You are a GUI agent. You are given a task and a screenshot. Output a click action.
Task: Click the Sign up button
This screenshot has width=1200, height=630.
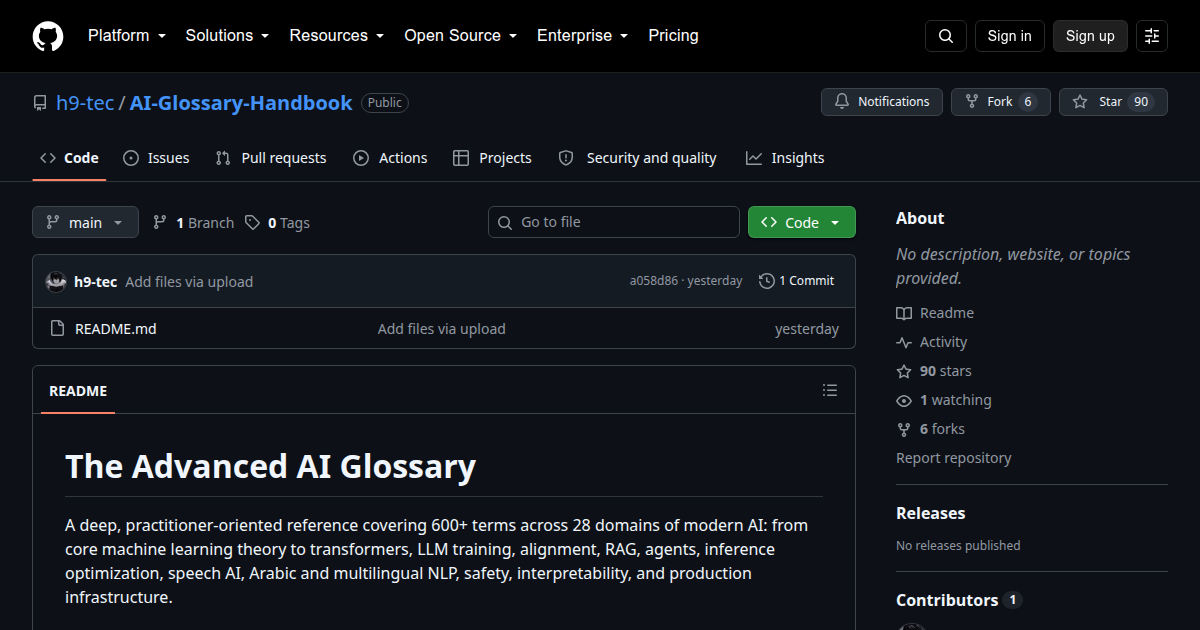[1090, 36]
